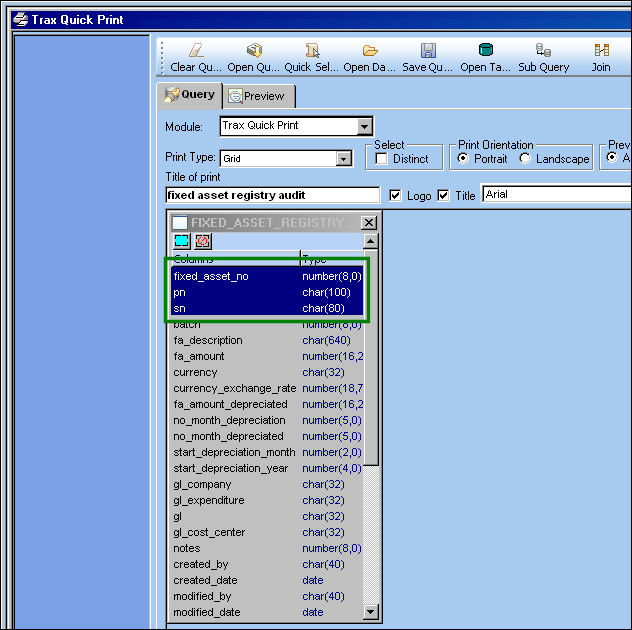Switch to the Preview tab
The image size is (632, 630).
pyautogui.click(x=259, y=96)
